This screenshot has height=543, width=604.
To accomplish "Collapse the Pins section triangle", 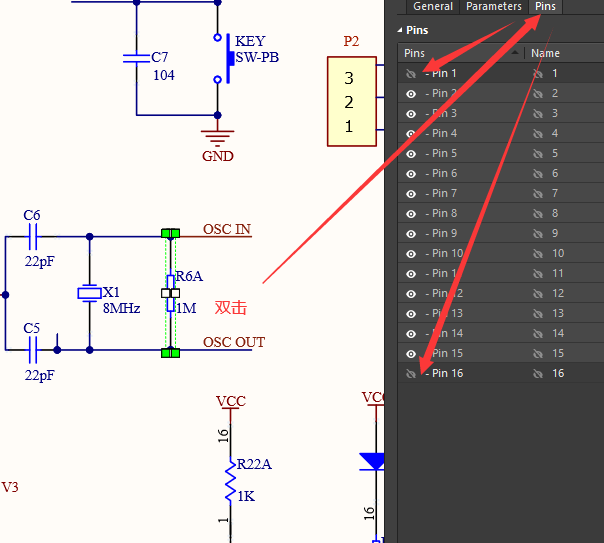I will coord(400,30).
